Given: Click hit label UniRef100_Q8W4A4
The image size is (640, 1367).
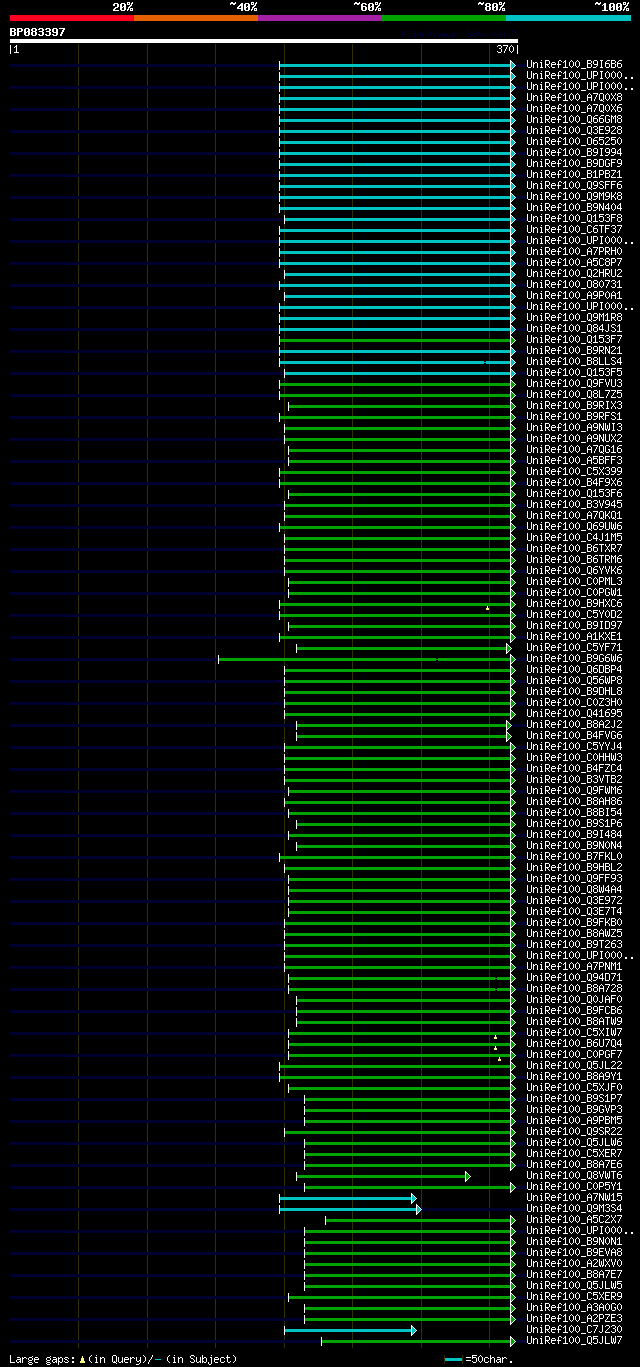Looking at the screenshot, I should point(574,890).
